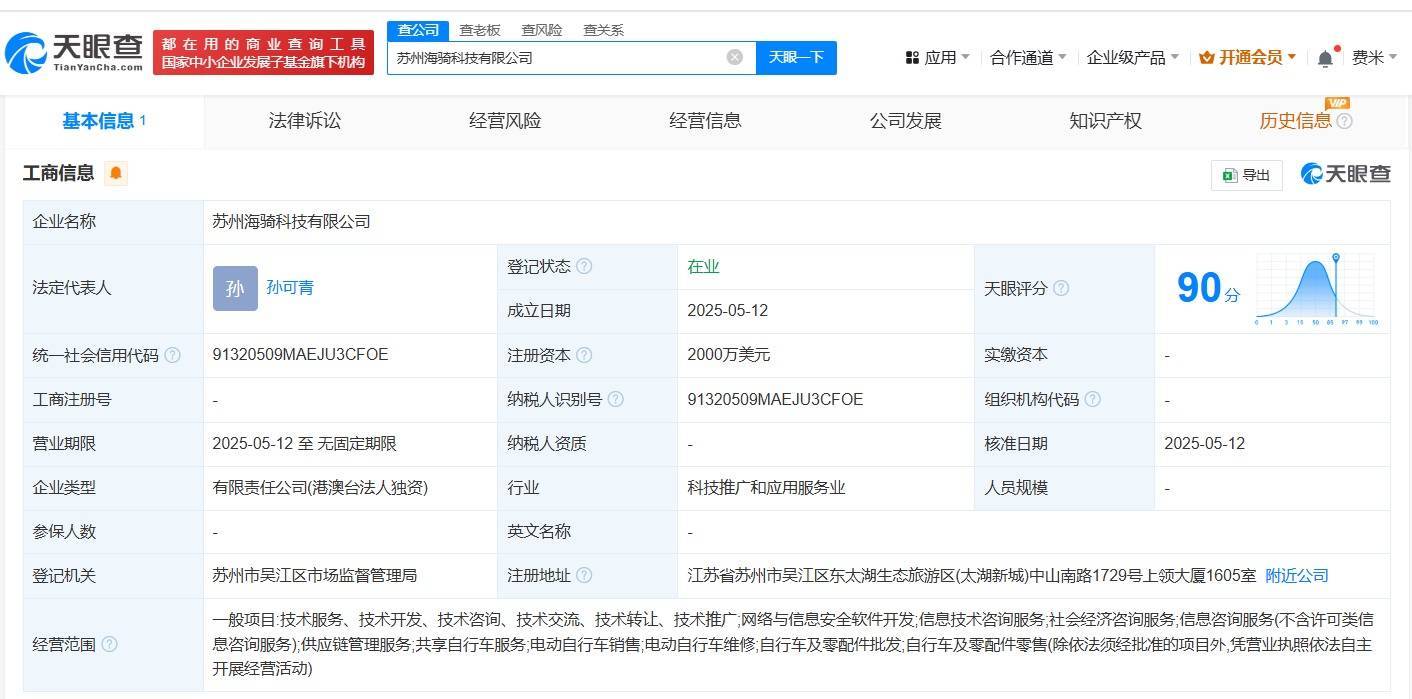
Task: Click establishment date 2025-05-12 value
Action: 727,311
